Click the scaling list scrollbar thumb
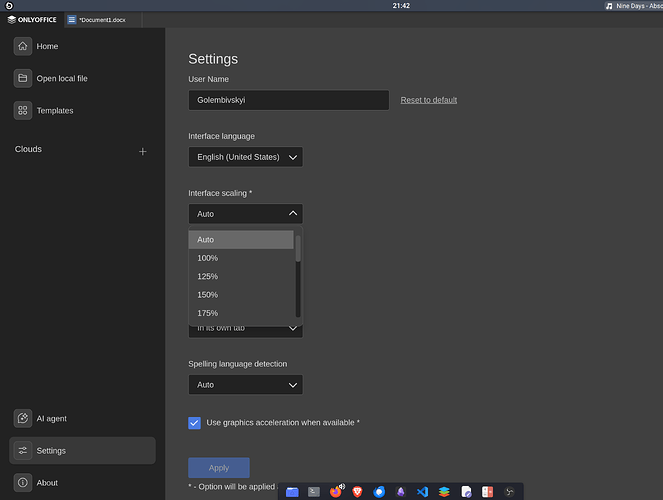 [298, 249]
